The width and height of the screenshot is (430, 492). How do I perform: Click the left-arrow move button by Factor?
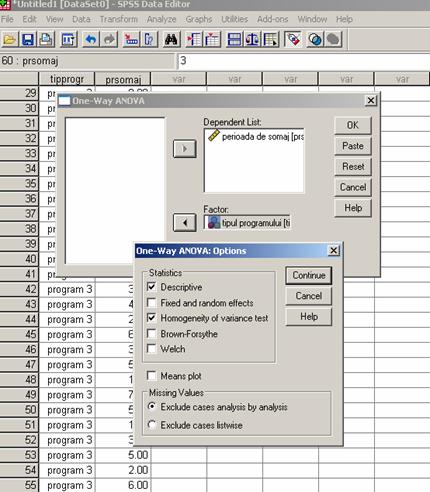(185, 223)
